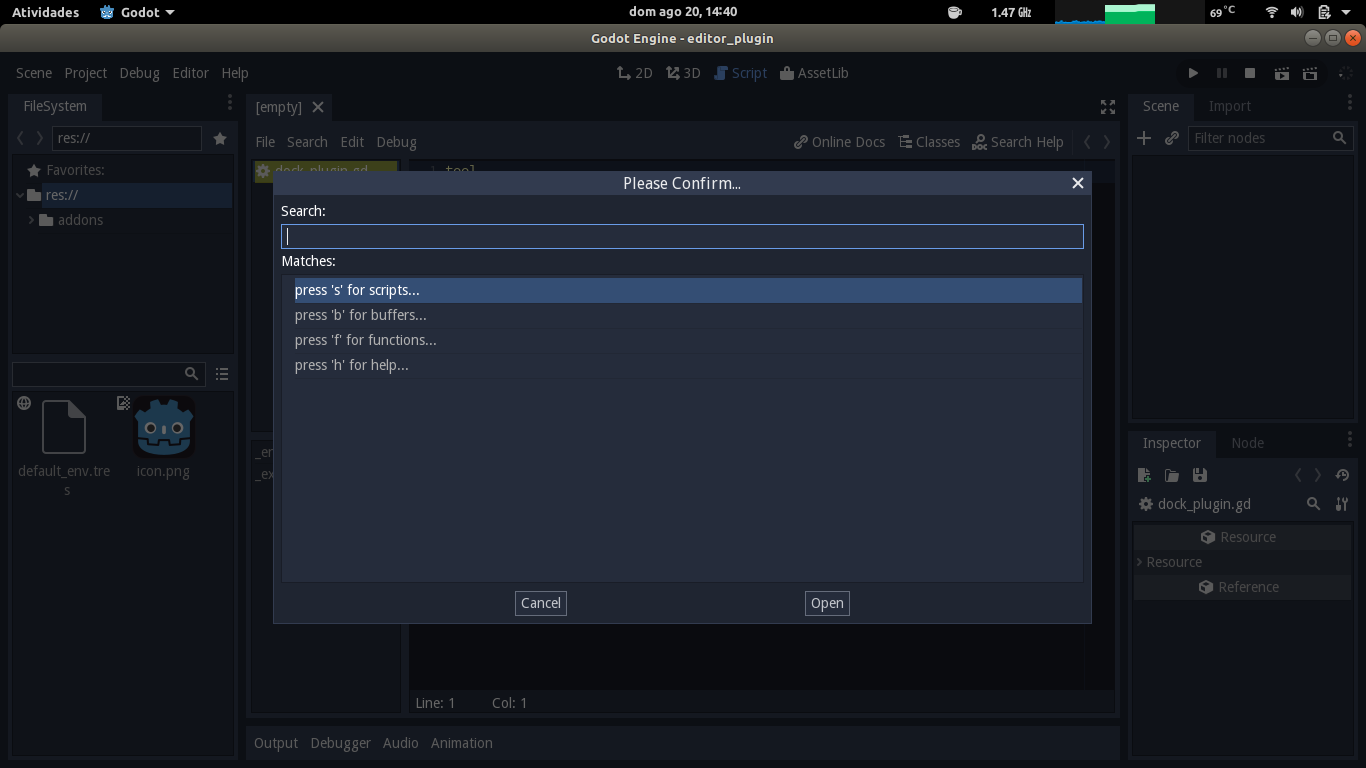Go back in FileSystem path history

(20, 139)
